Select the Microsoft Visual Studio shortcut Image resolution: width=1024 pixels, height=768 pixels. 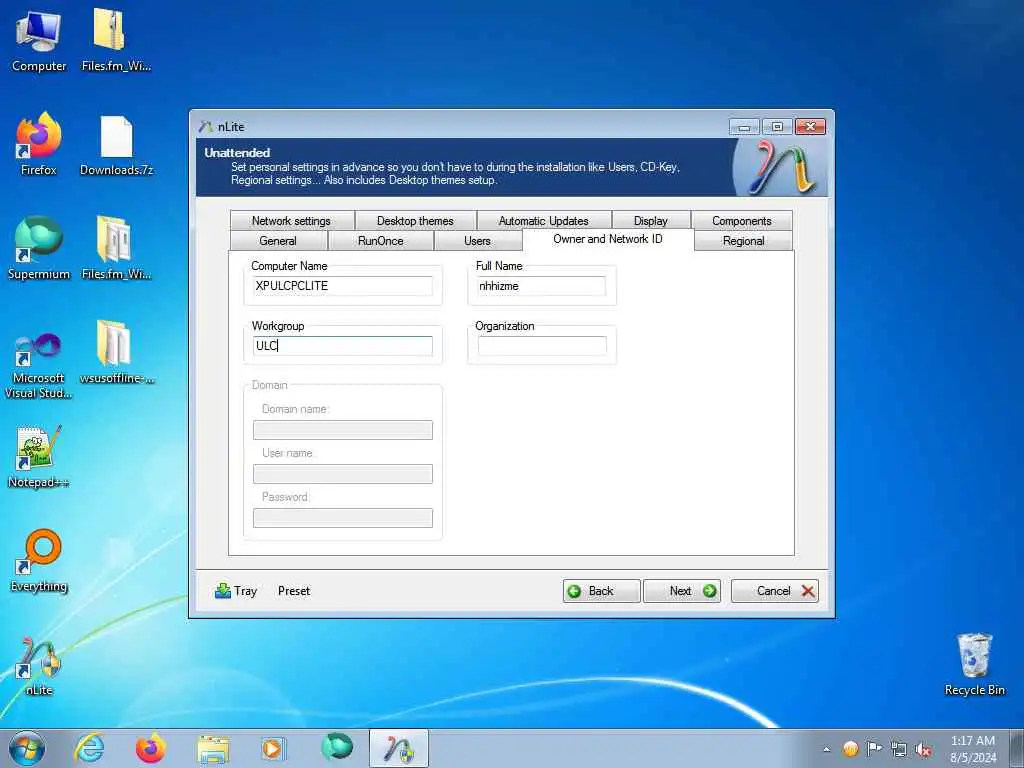point(39,364)
